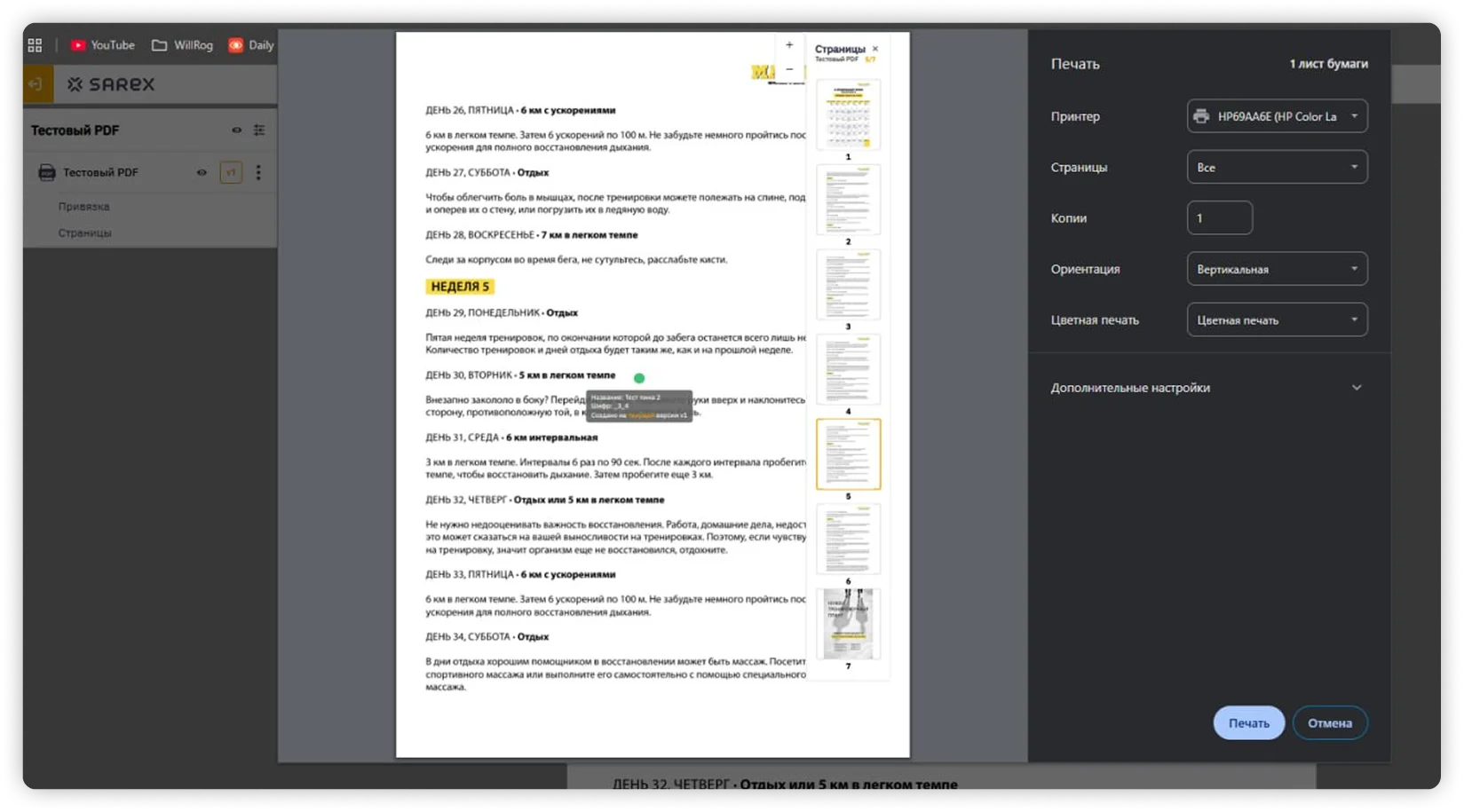1464x812 pixels.
Task: Click the Печать dialog title
Action: click(x=1075, y=64)
